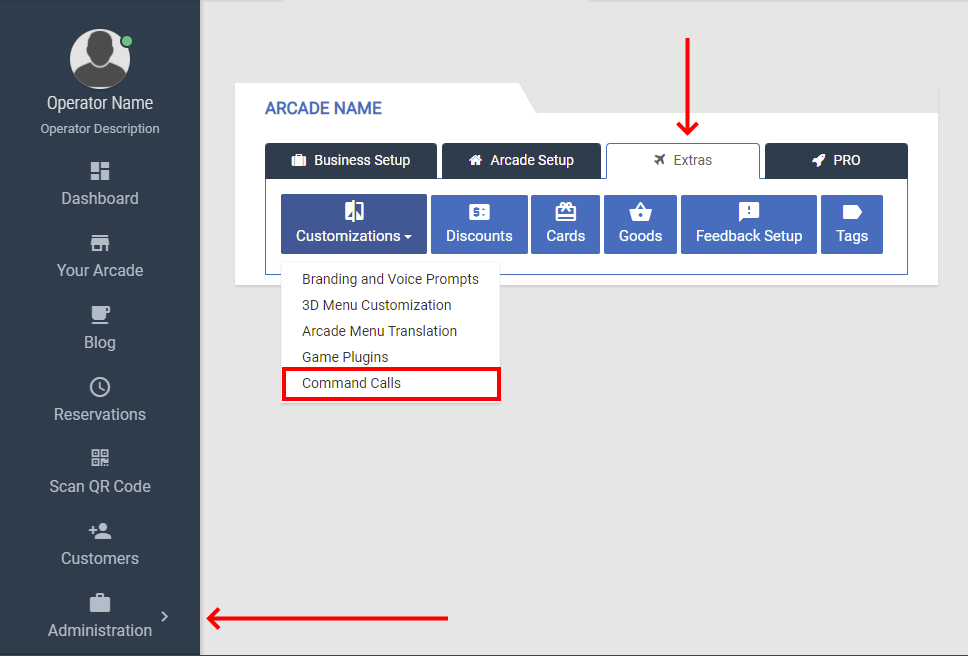Open the PRO tab
The width and height of the screenshot is (968, 656).
pyautogui.click(x=836, y=160)
